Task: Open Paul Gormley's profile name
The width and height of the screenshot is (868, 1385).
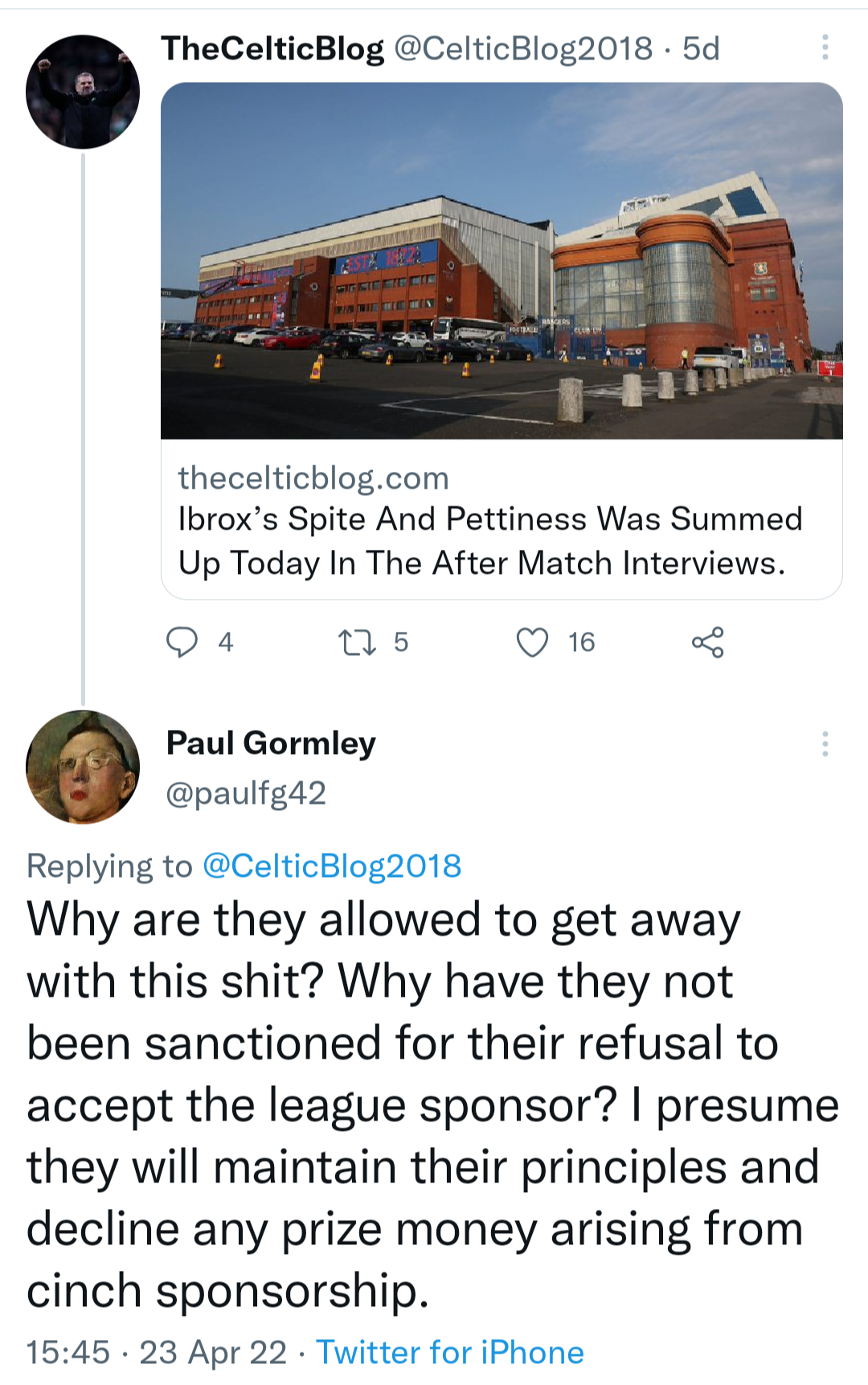Action: pyautogui.click(x=271, y=744)
